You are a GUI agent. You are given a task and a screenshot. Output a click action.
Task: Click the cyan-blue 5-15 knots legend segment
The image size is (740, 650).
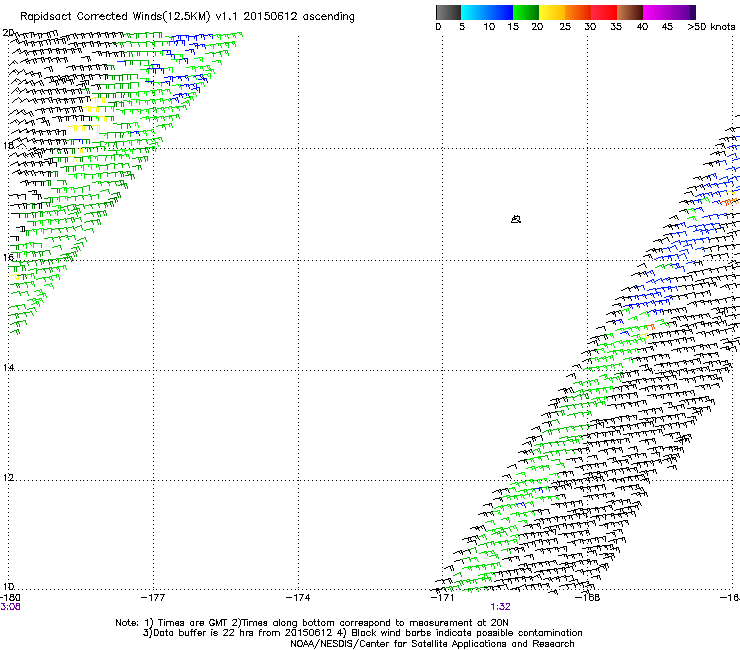pyautogui.click(x=487, y=12)
